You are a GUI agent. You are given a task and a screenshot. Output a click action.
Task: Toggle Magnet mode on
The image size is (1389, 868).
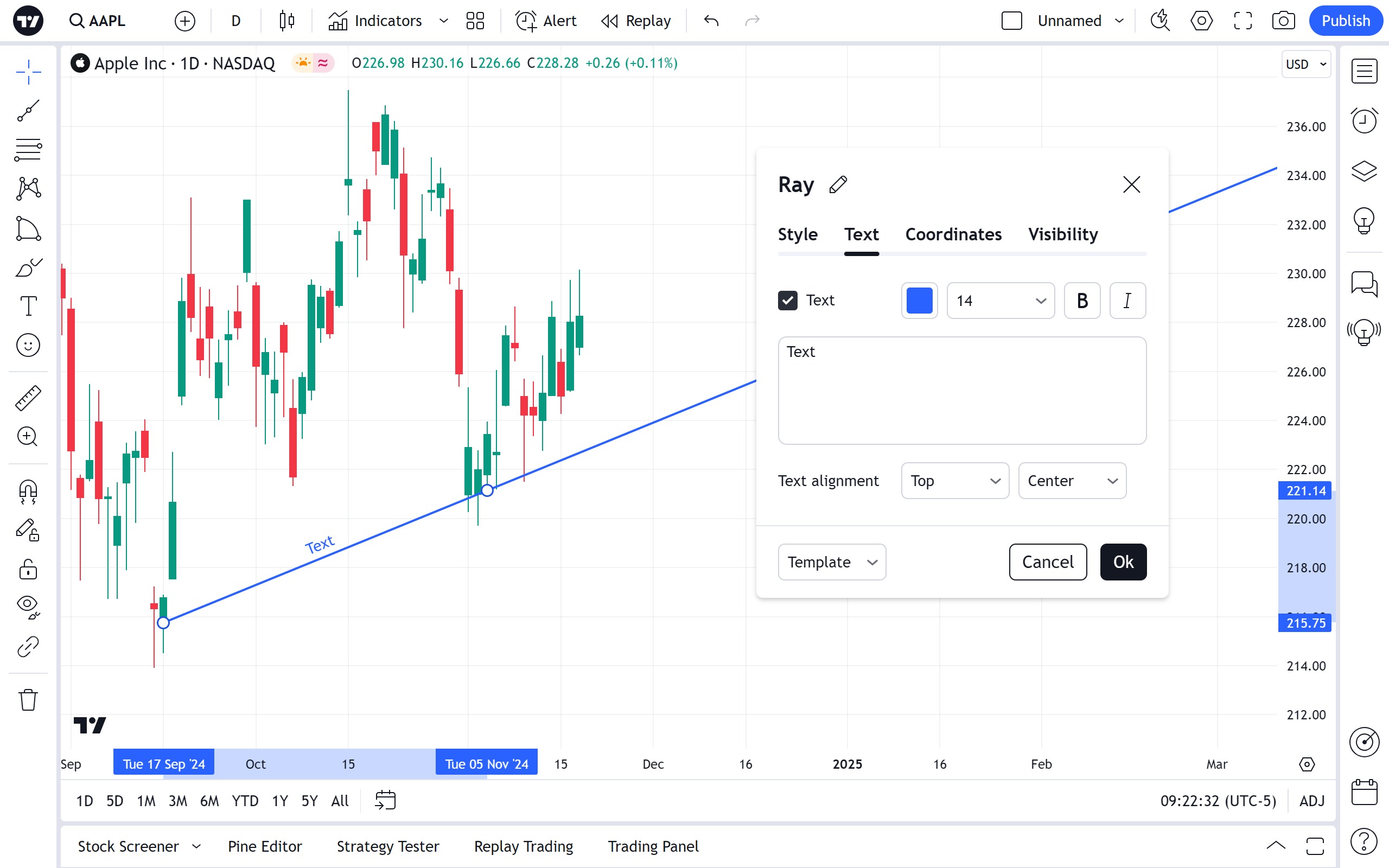coord(28,492)
